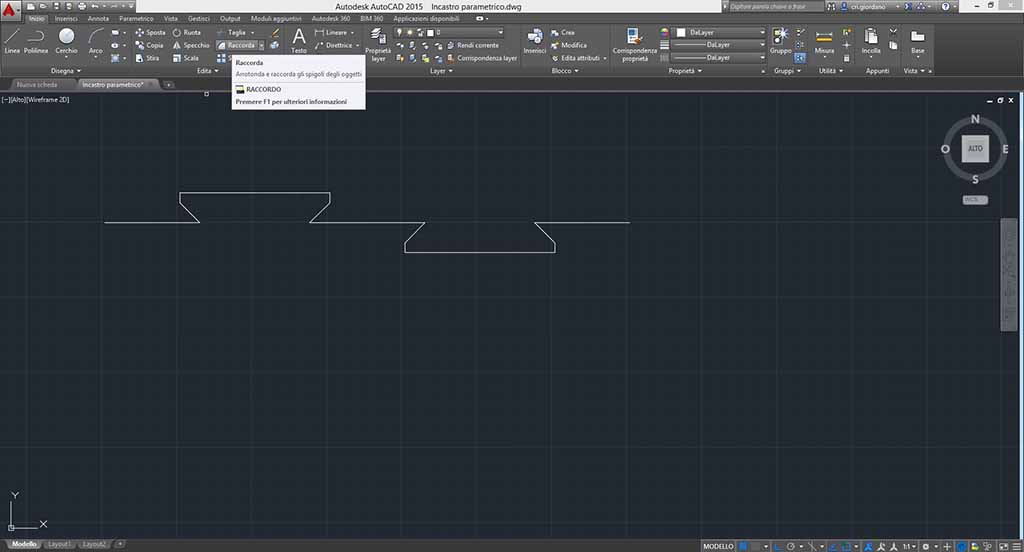
Task: Click Corrispondenza proprietà match properties icon
Action: pyautogui.click(x=634, y=44)
